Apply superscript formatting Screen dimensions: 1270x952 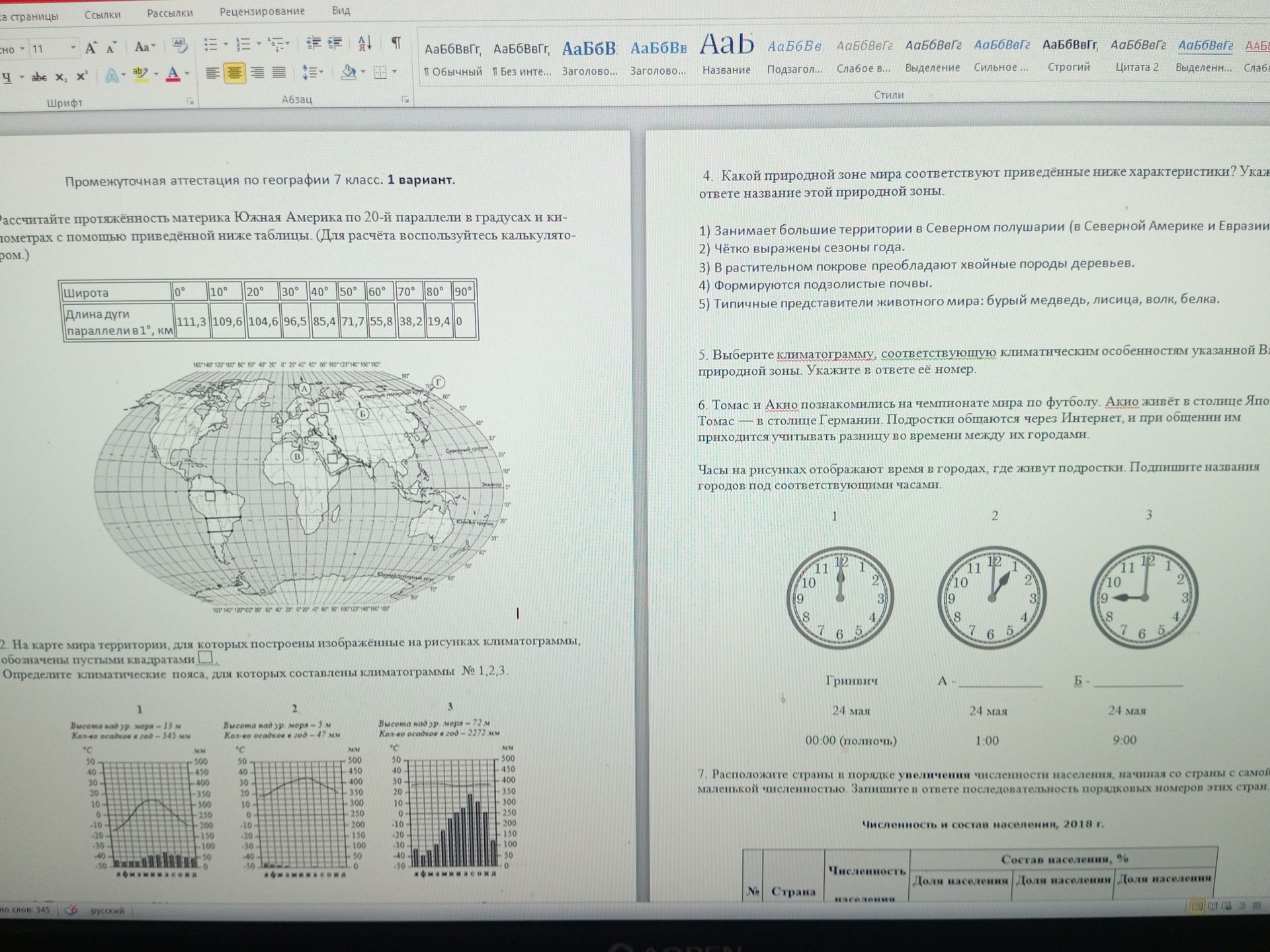[82, 76]
